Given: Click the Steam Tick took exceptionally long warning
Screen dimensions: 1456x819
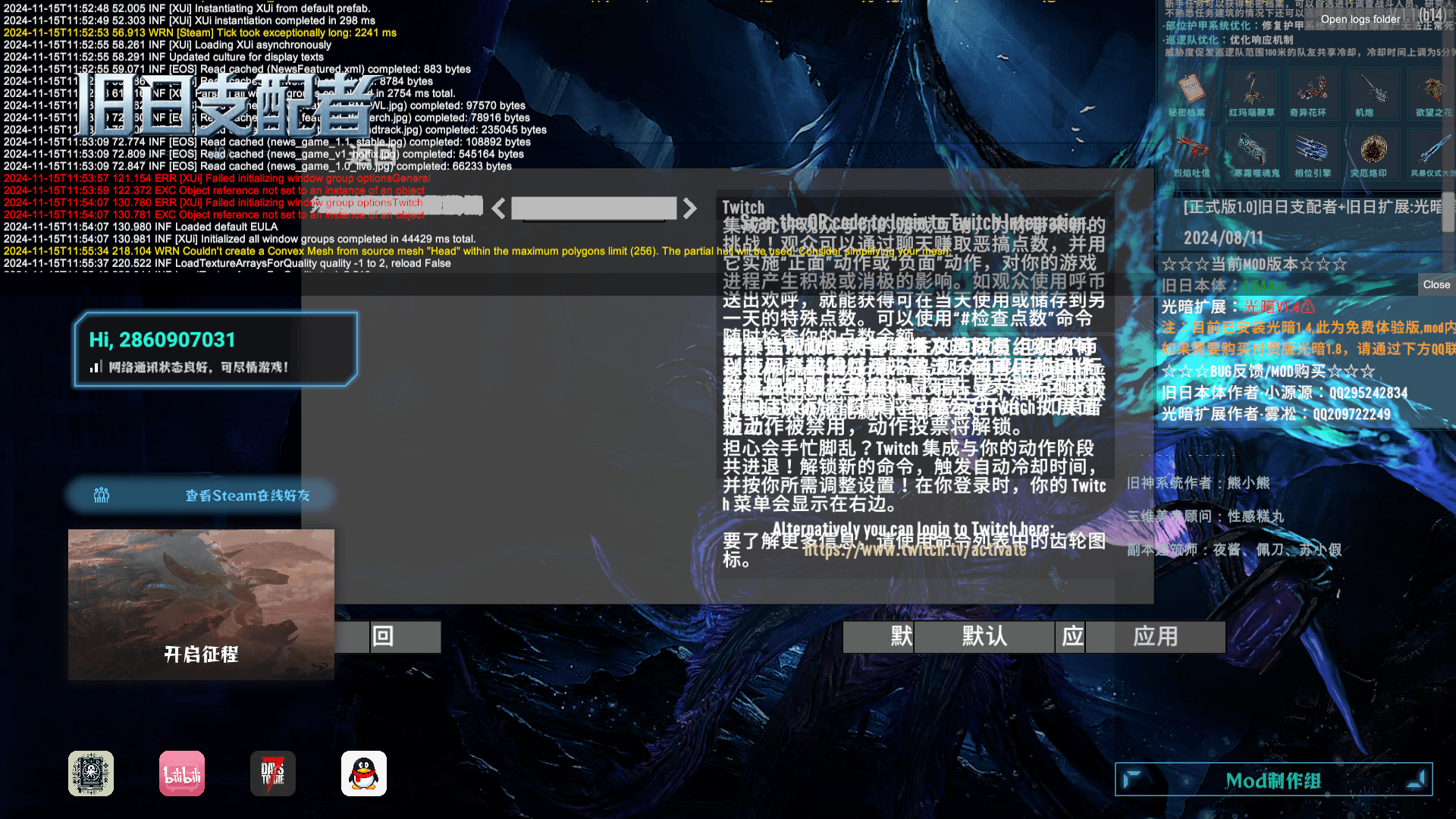Looking at the screenshot, I should click(200, 33).
